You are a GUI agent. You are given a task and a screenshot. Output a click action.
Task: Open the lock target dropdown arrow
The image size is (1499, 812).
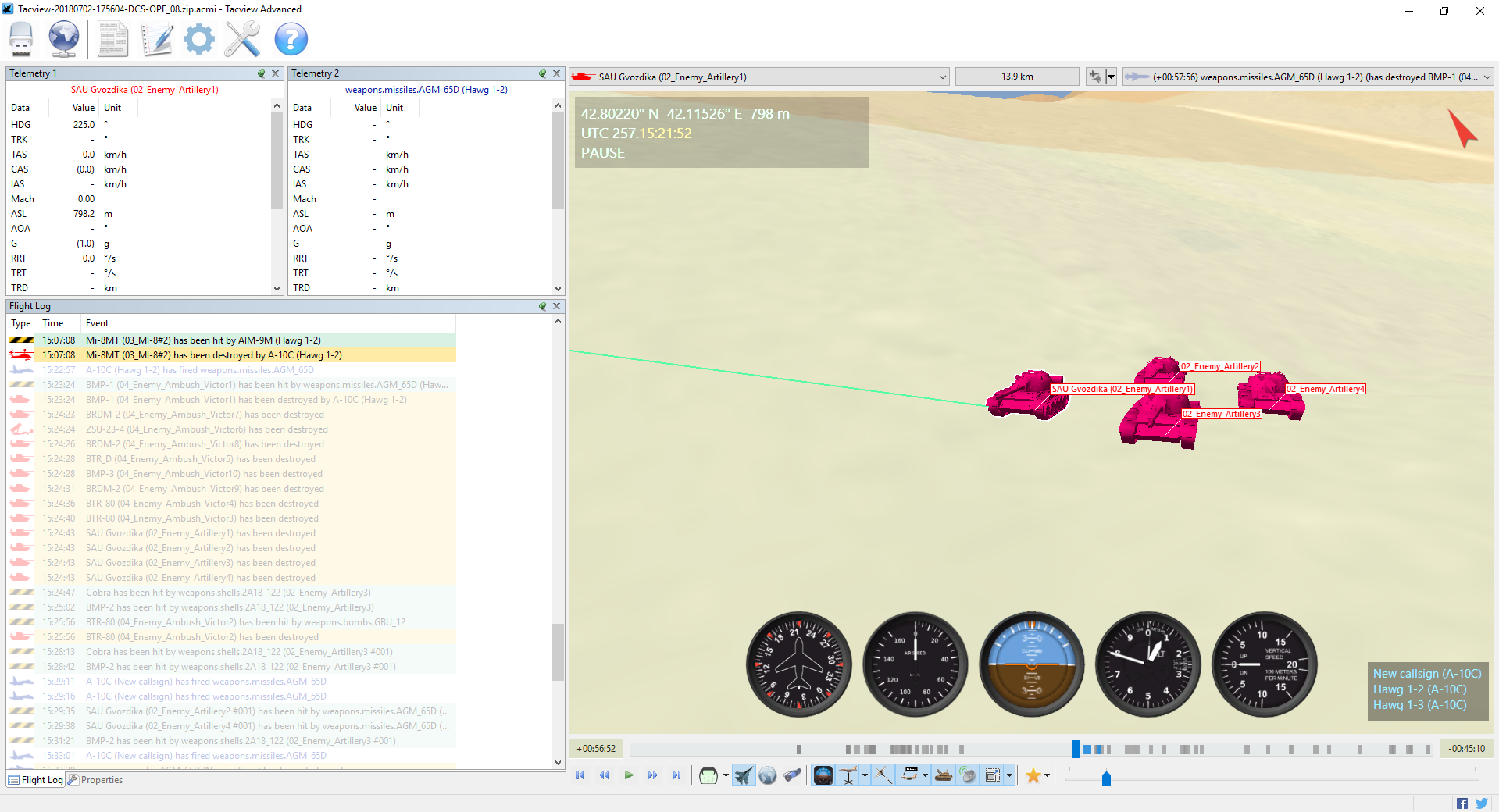coord(1110,77)
